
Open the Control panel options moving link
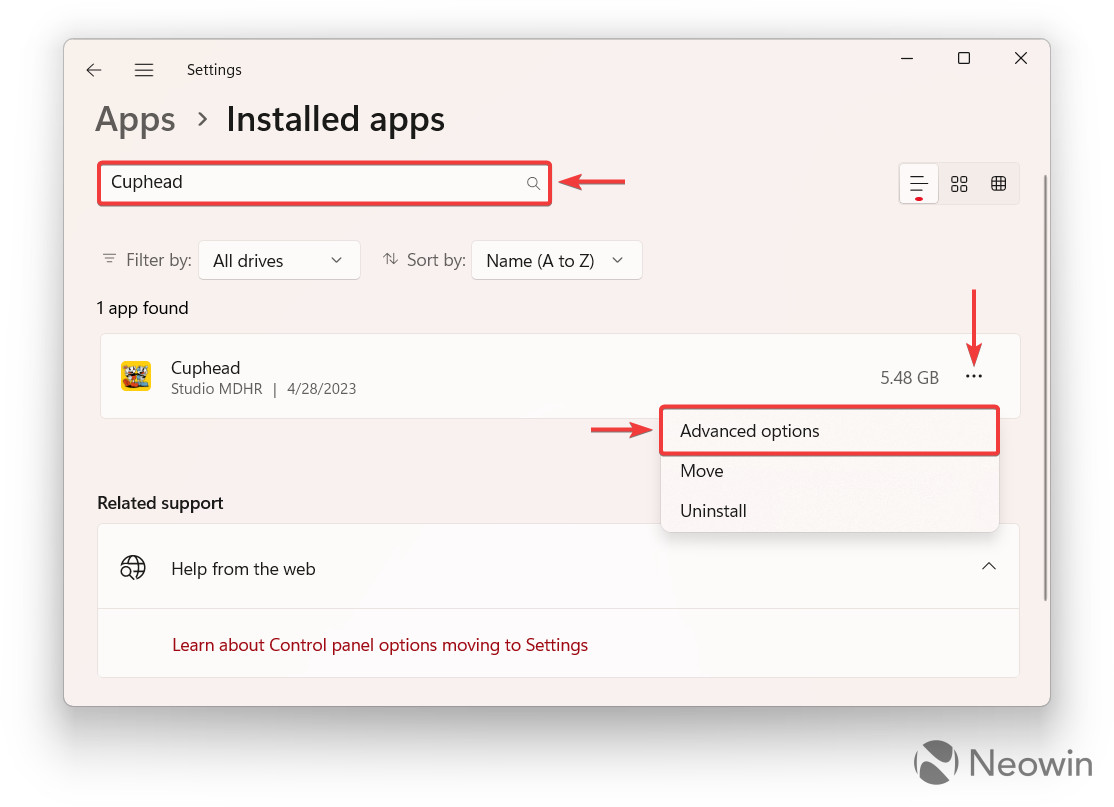380,645
